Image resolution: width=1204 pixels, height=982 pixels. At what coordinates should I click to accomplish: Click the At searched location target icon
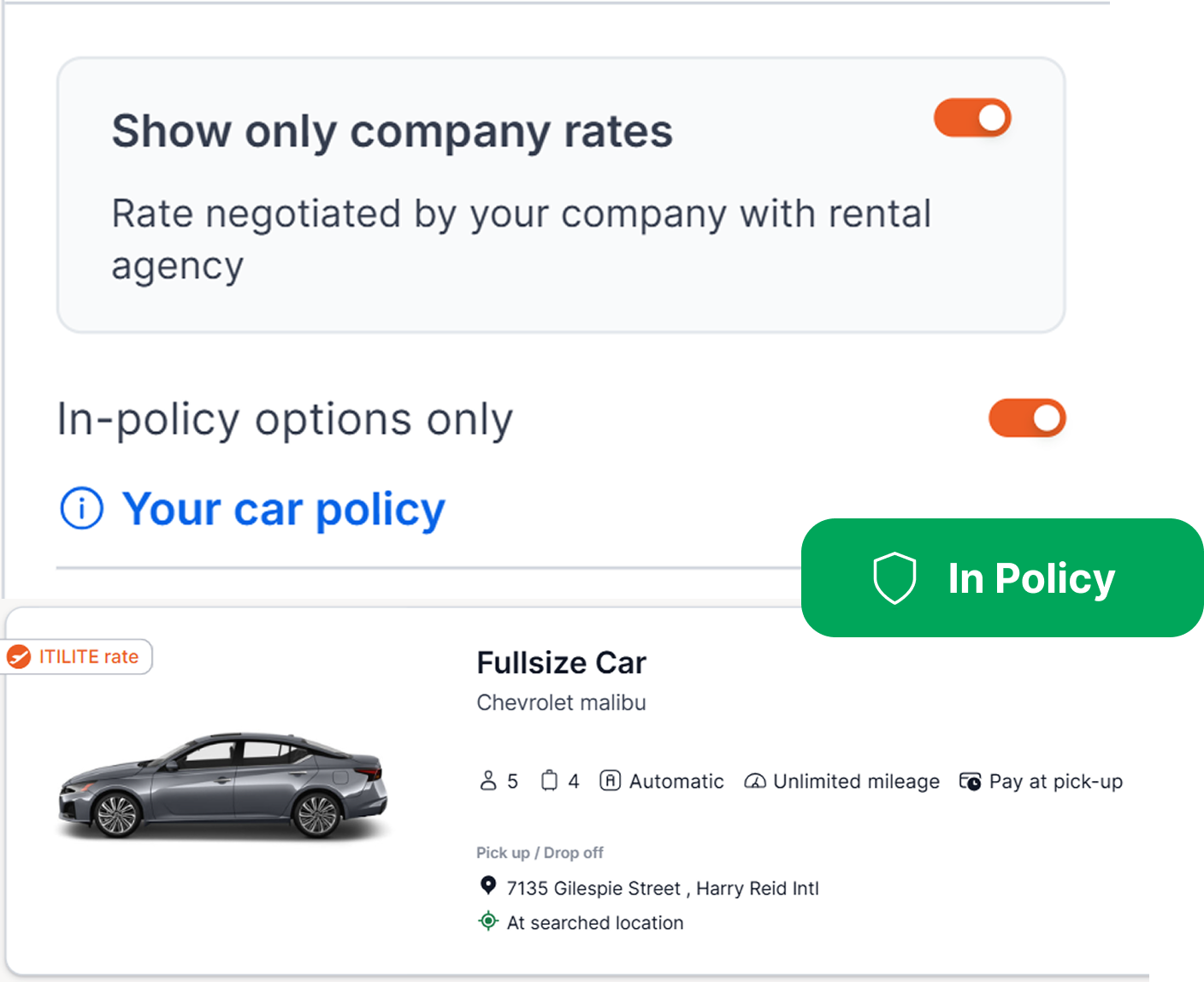tap(488, 921)
